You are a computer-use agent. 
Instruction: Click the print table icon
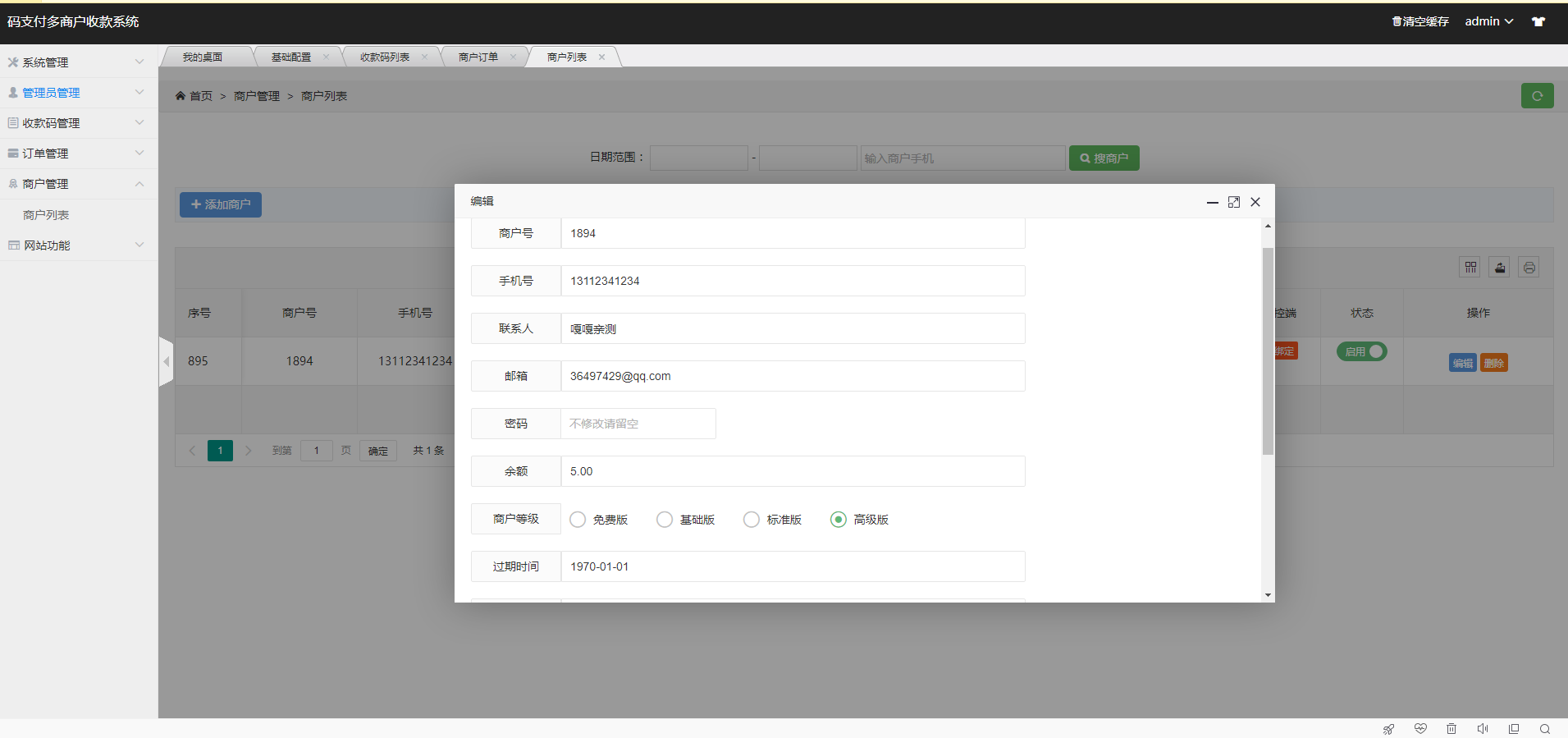click(1529, 268)
